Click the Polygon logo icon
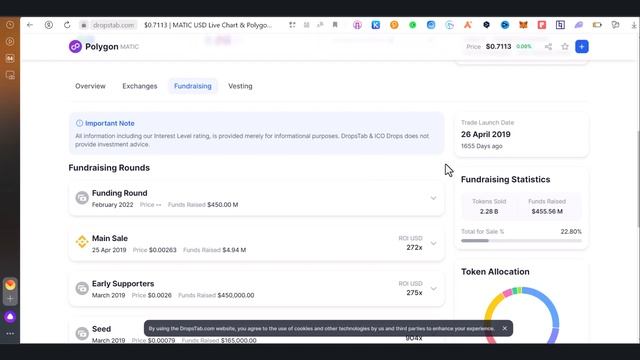 (75, 47)
